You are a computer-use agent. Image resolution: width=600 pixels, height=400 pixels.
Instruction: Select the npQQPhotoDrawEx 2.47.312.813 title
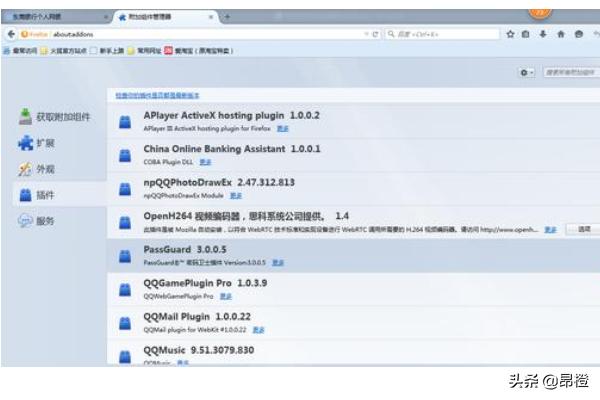219,182
